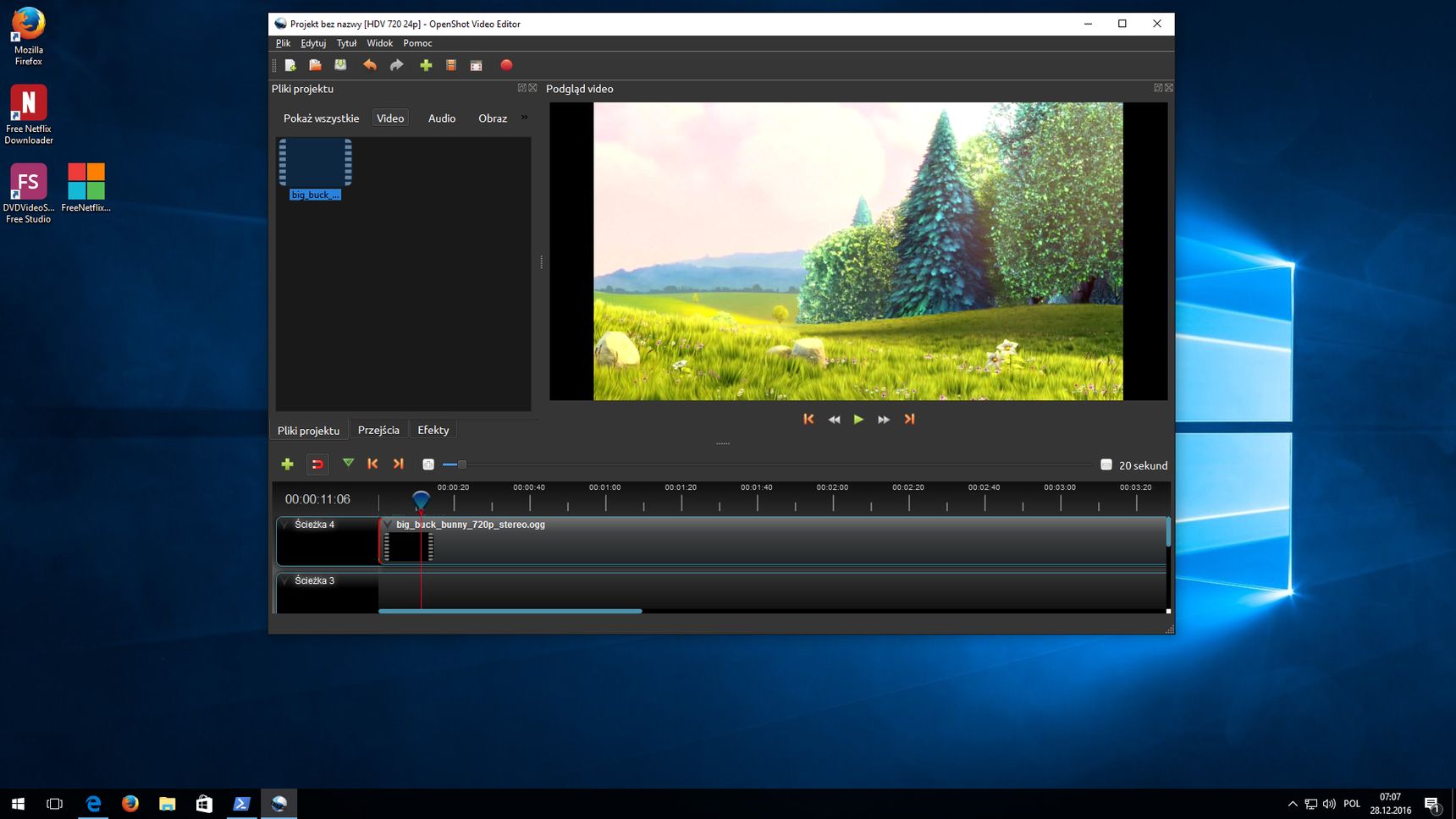1456x819 pixels.
Task: Open Microsoft Edge from taskbar
Action: (93, 804)
